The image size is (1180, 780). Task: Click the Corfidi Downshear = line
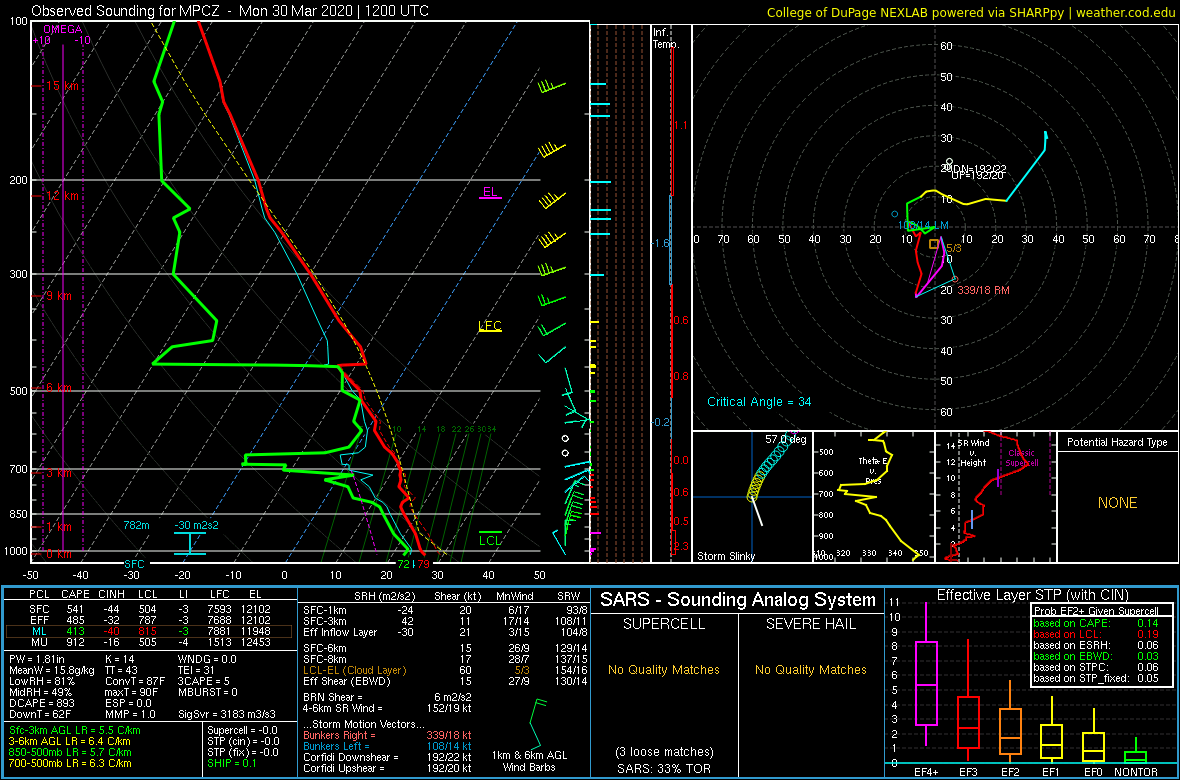tap(387, 756)
